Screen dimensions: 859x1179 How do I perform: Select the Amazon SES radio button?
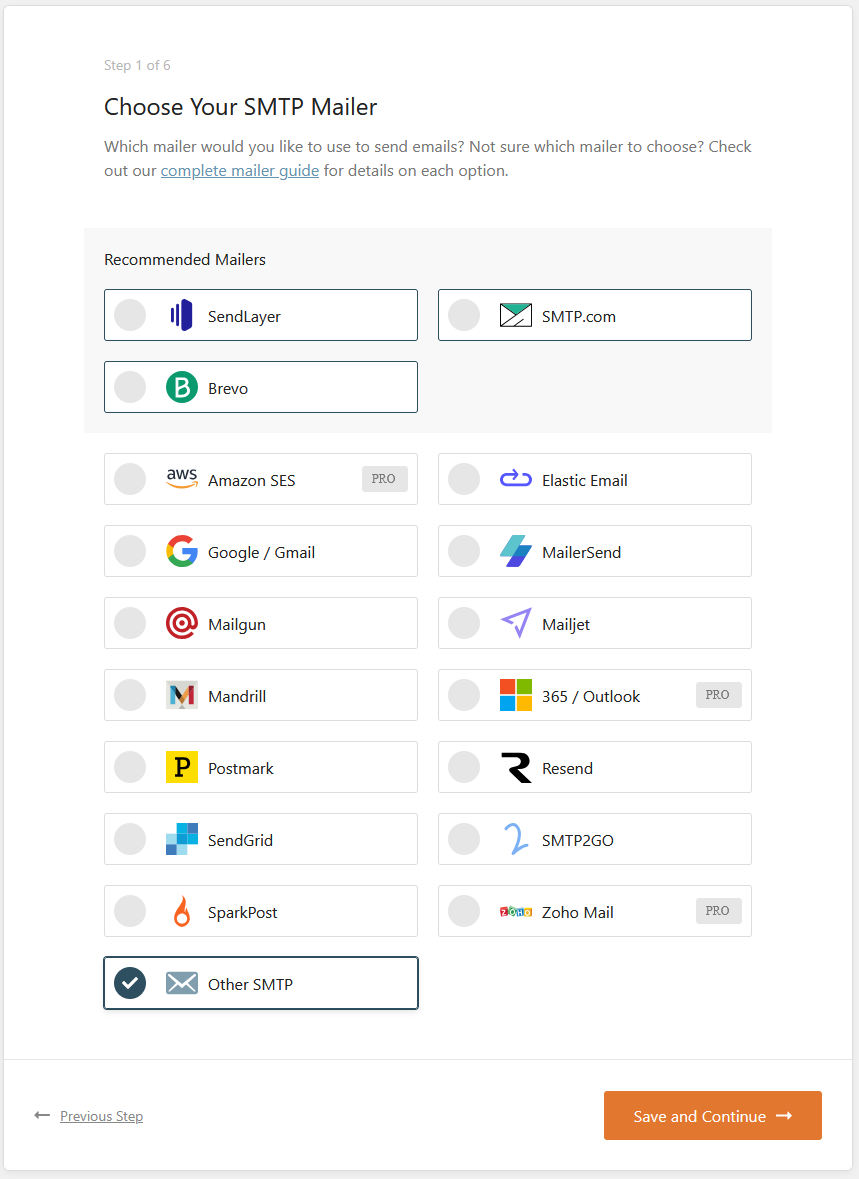(129, 479)
